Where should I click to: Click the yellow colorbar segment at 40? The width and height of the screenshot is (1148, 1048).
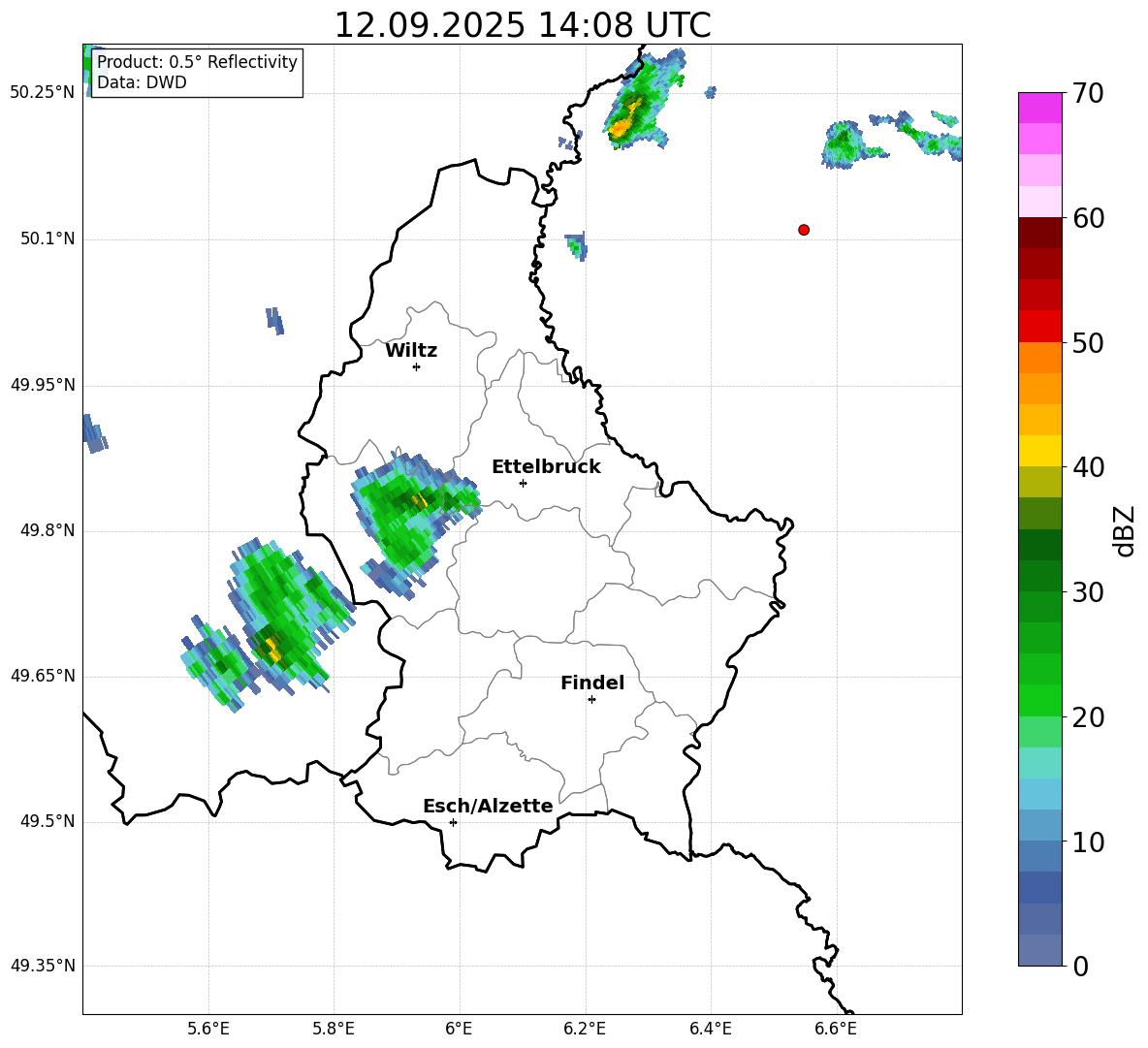[1039, 451]
